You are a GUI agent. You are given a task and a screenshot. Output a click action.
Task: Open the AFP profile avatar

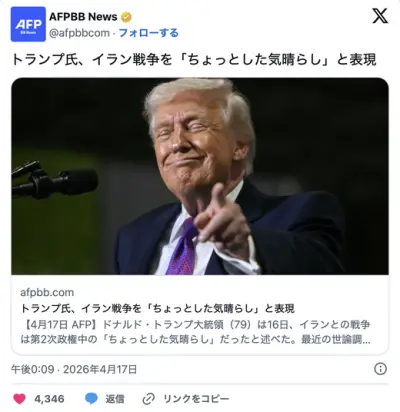tap(28, 24)
